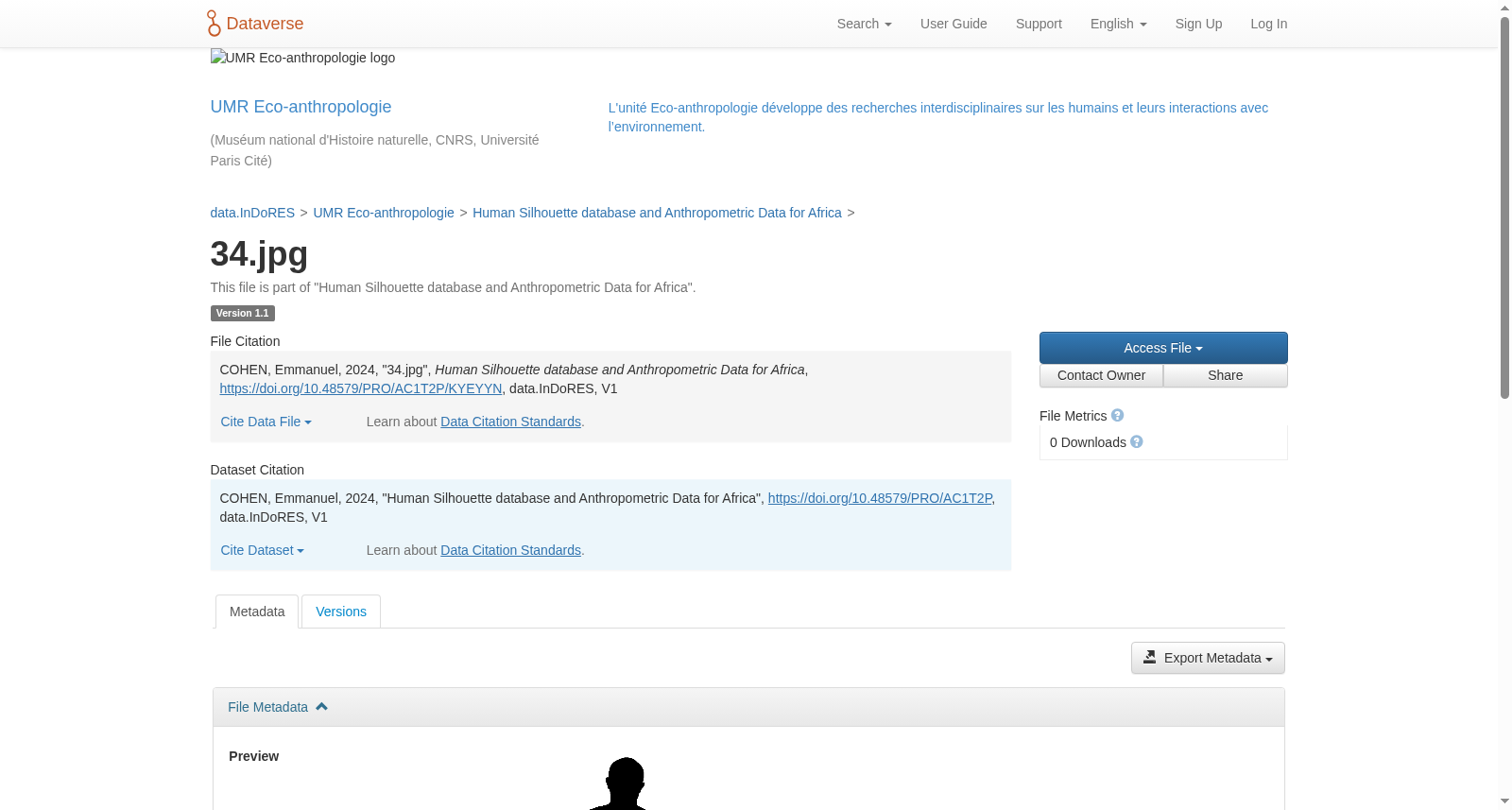Viewport: 1512px width, 810px height.
Task: Click the File Metadata panel header text
Action: 267,707
